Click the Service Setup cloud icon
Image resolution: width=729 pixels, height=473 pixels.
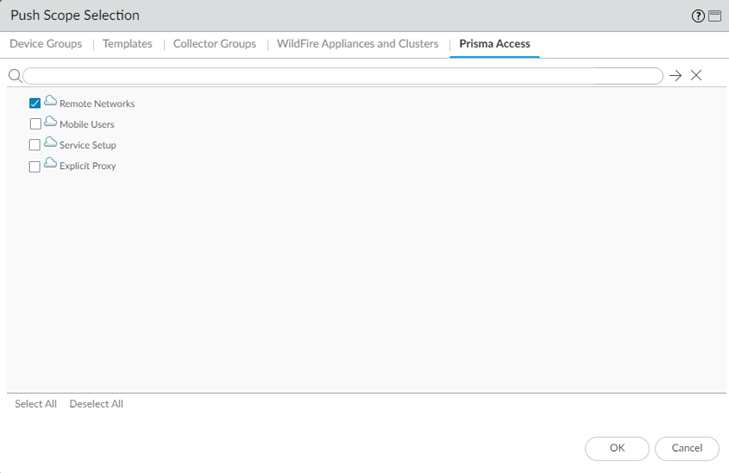[x=50, y=144]
